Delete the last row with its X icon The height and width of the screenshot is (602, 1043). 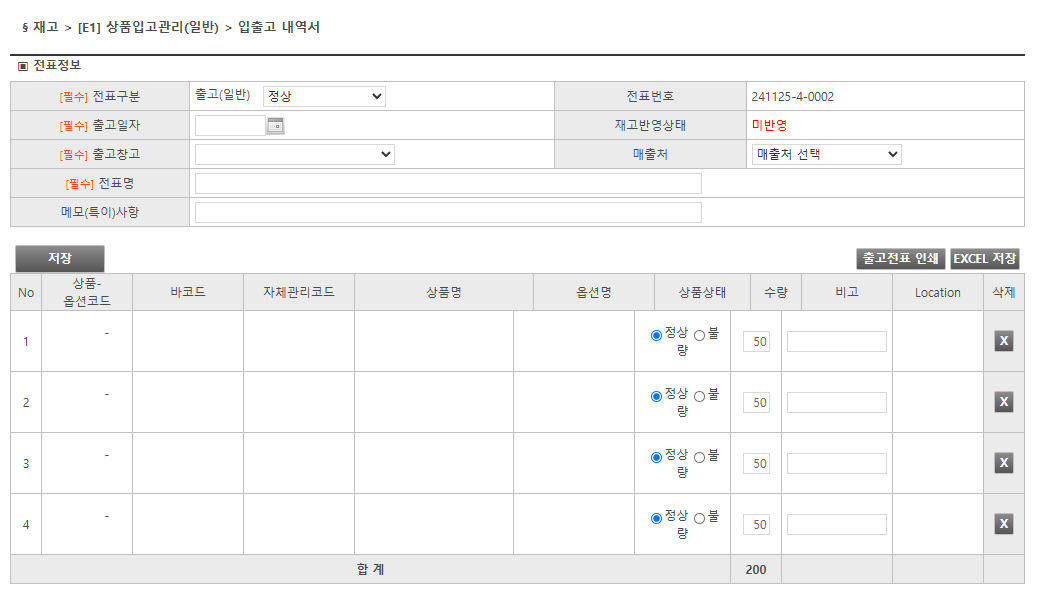[1003, 523]
